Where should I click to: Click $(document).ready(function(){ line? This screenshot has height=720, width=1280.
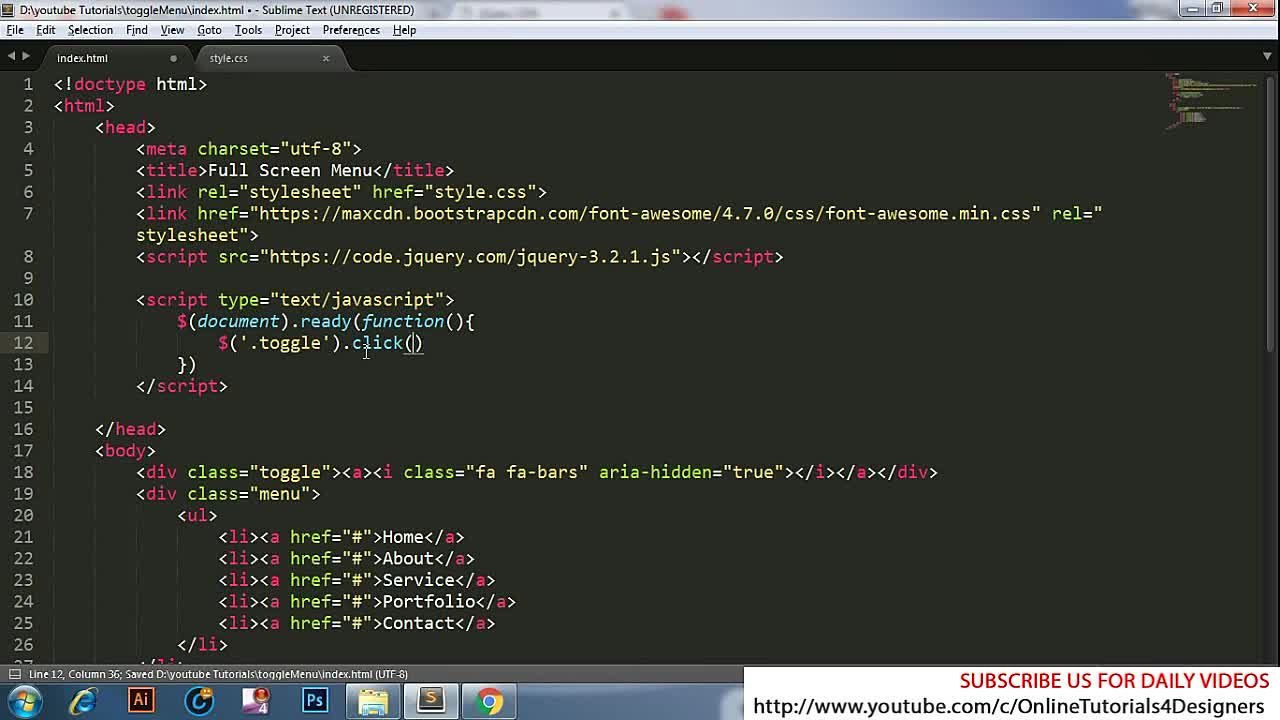tap(326, 321)
